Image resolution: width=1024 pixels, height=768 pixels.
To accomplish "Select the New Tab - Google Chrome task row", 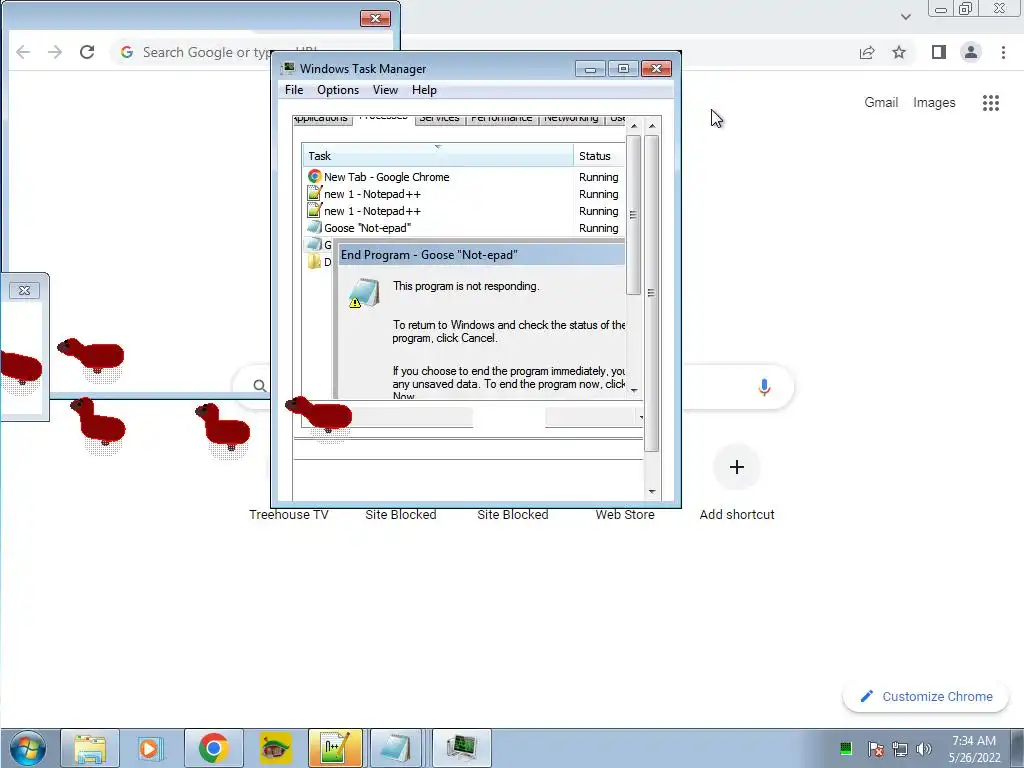I will pos(464,177).
